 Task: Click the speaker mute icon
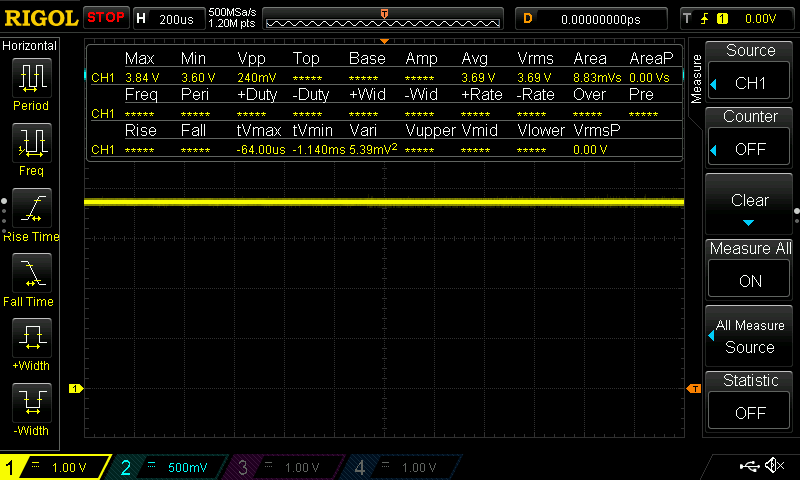(x=774, y=466)
